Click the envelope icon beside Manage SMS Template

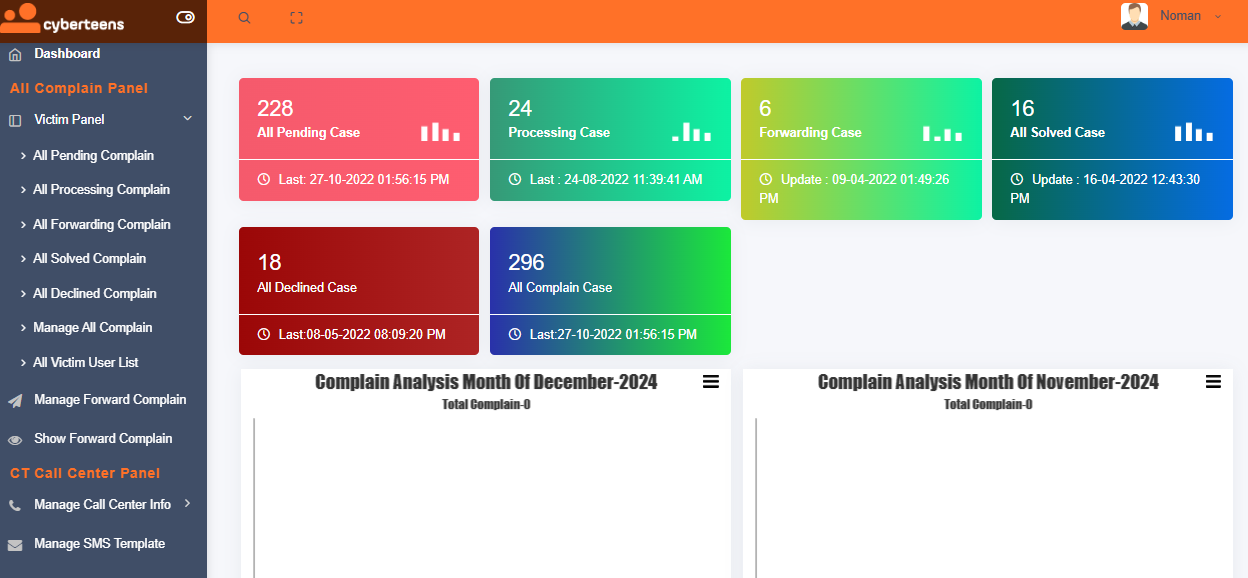15,545
